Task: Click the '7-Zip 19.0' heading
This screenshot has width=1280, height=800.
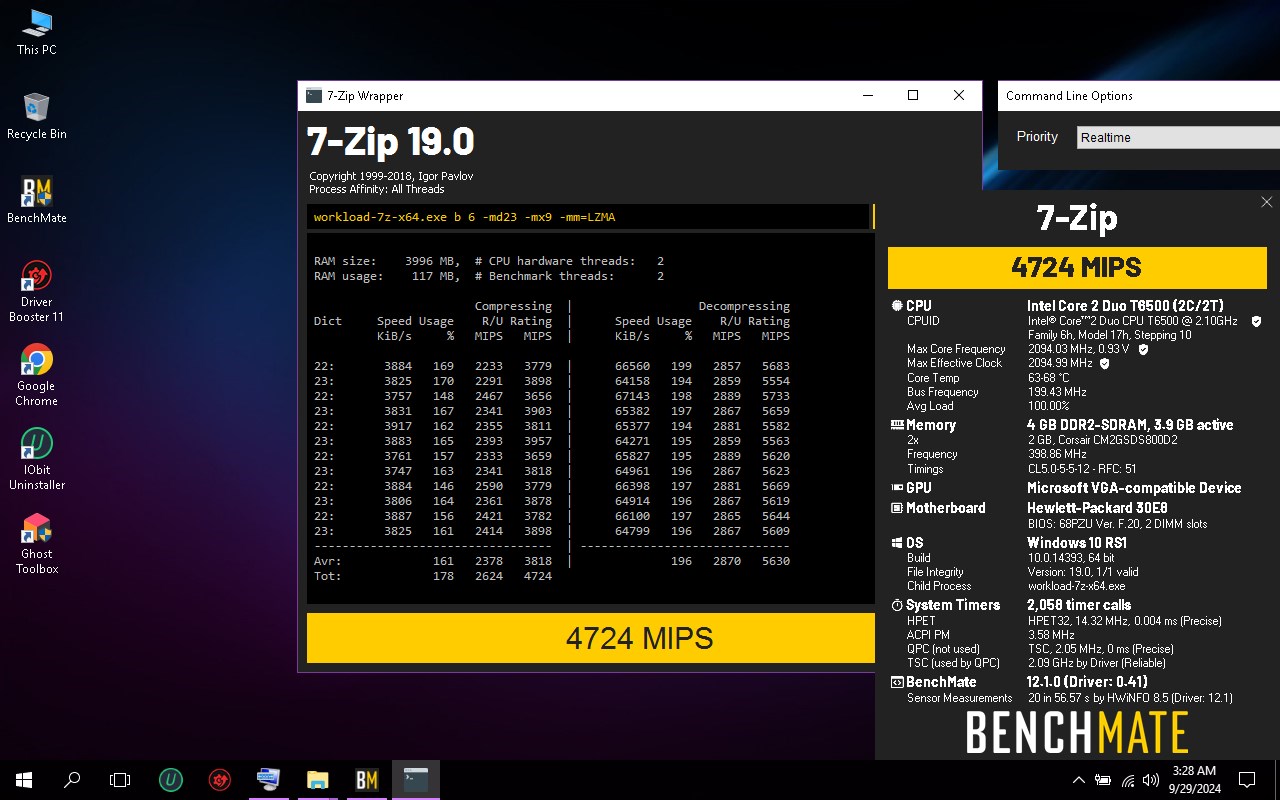Action: click(391, 142)
